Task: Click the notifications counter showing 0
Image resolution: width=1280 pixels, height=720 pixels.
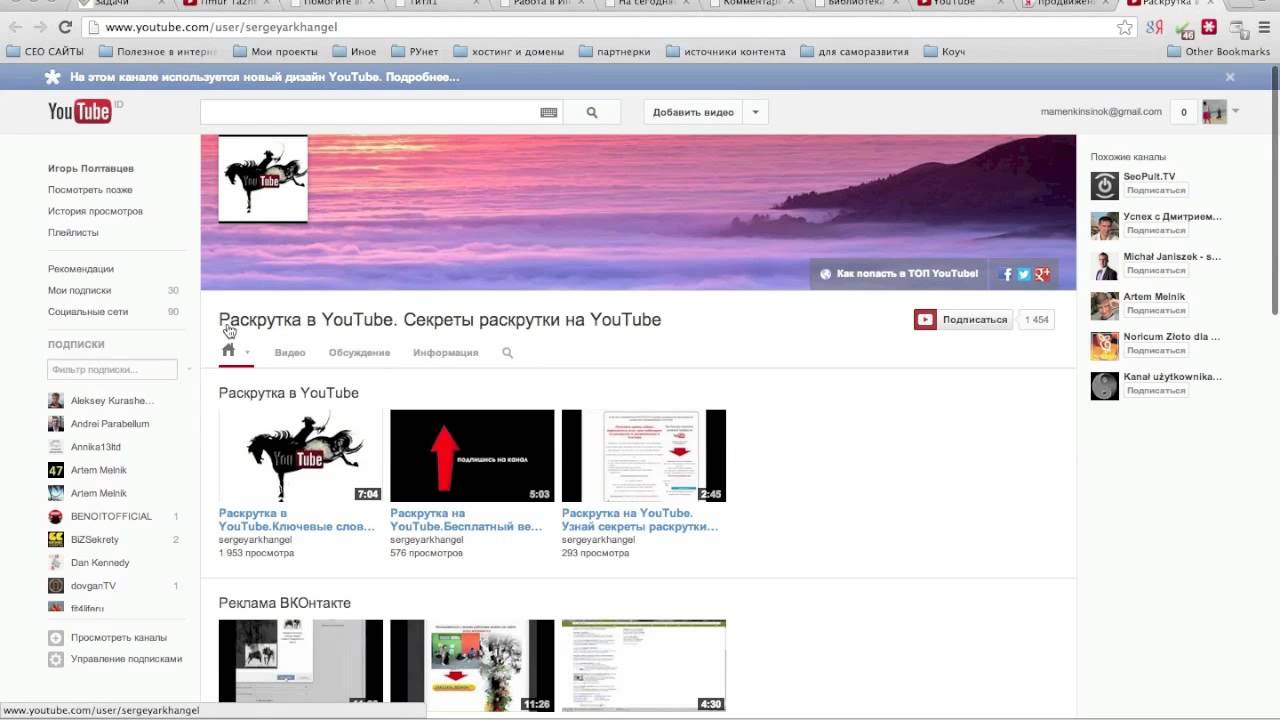Action: click(1184, 112)
